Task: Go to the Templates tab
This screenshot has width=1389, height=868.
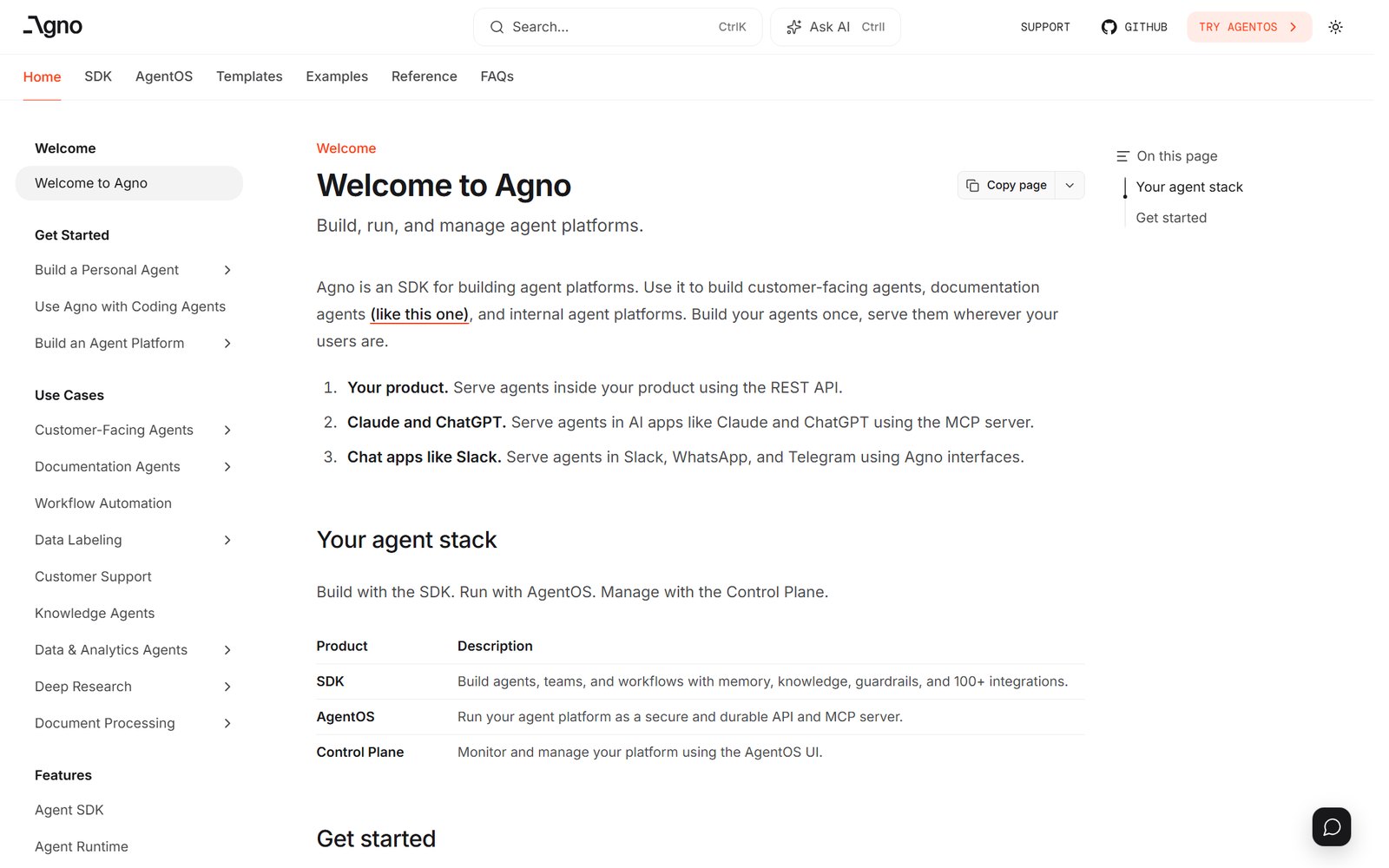Action: [x=249, y=76]
